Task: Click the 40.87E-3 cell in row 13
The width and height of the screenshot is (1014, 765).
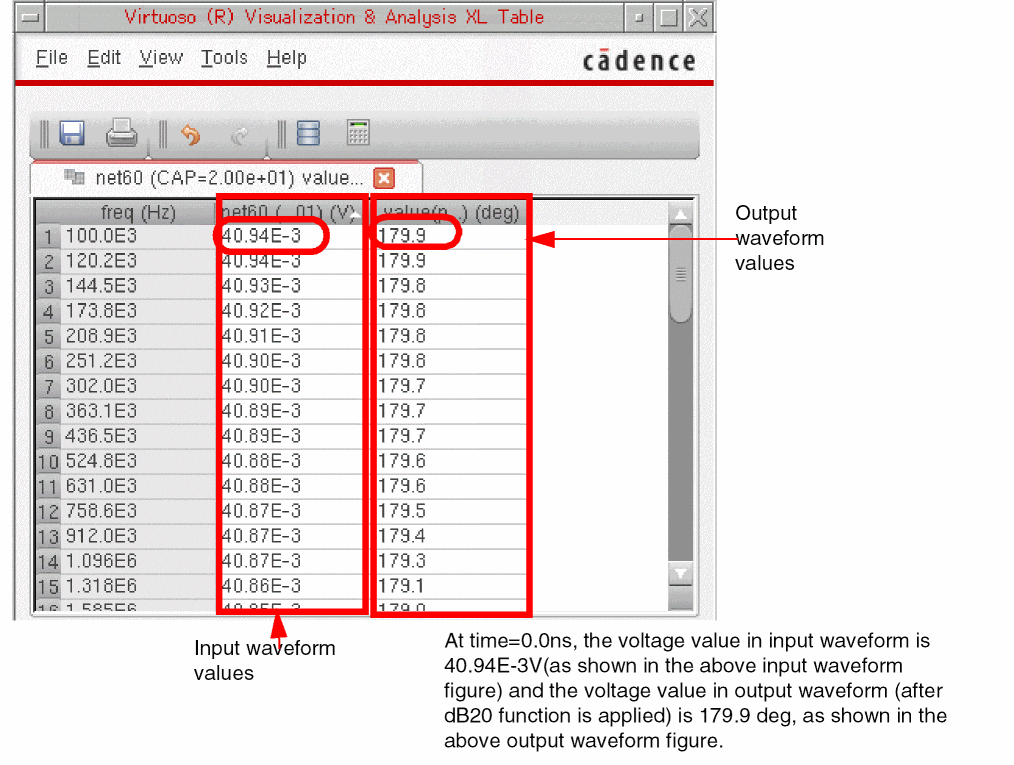Action: pos(292,536)
